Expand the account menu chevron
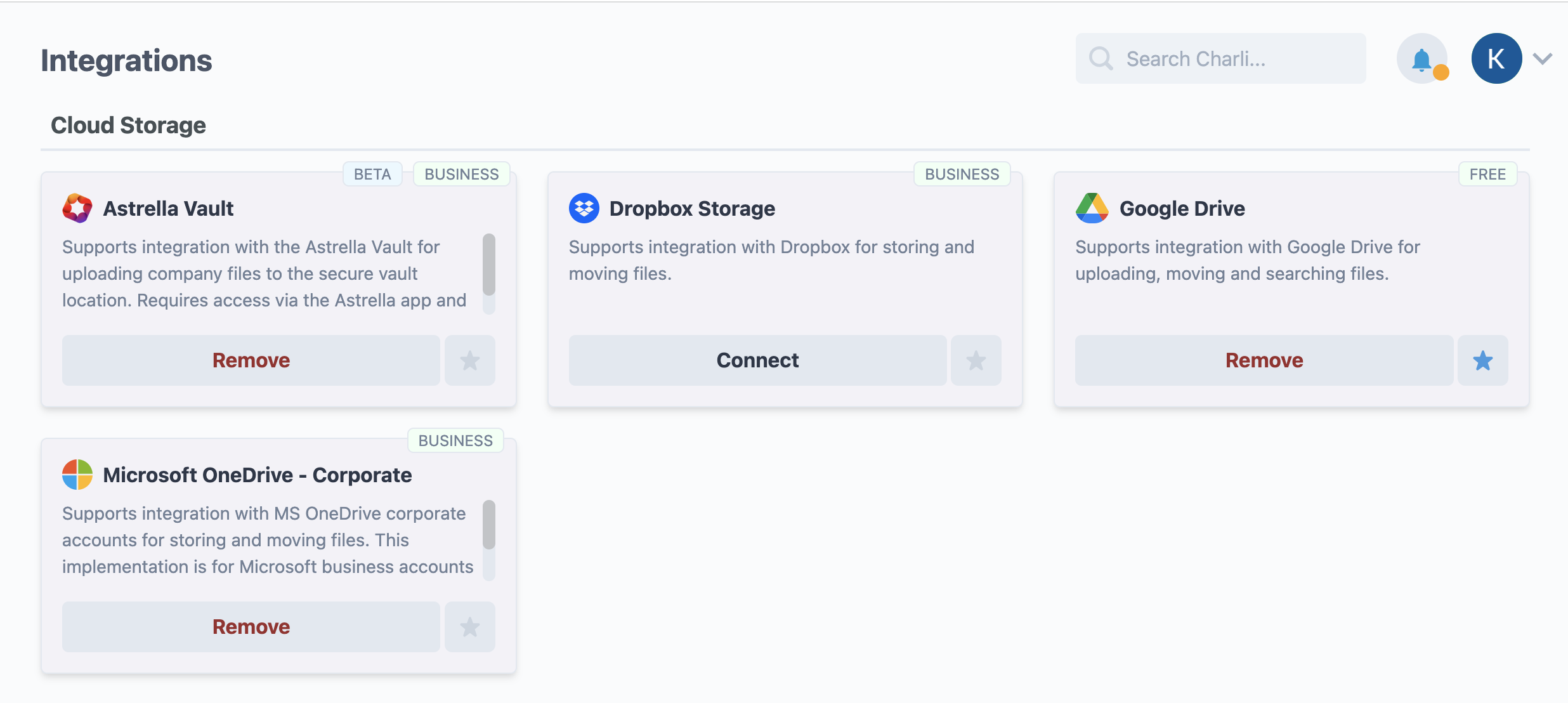This screenshot has height=703, width=1568. 1543,59
